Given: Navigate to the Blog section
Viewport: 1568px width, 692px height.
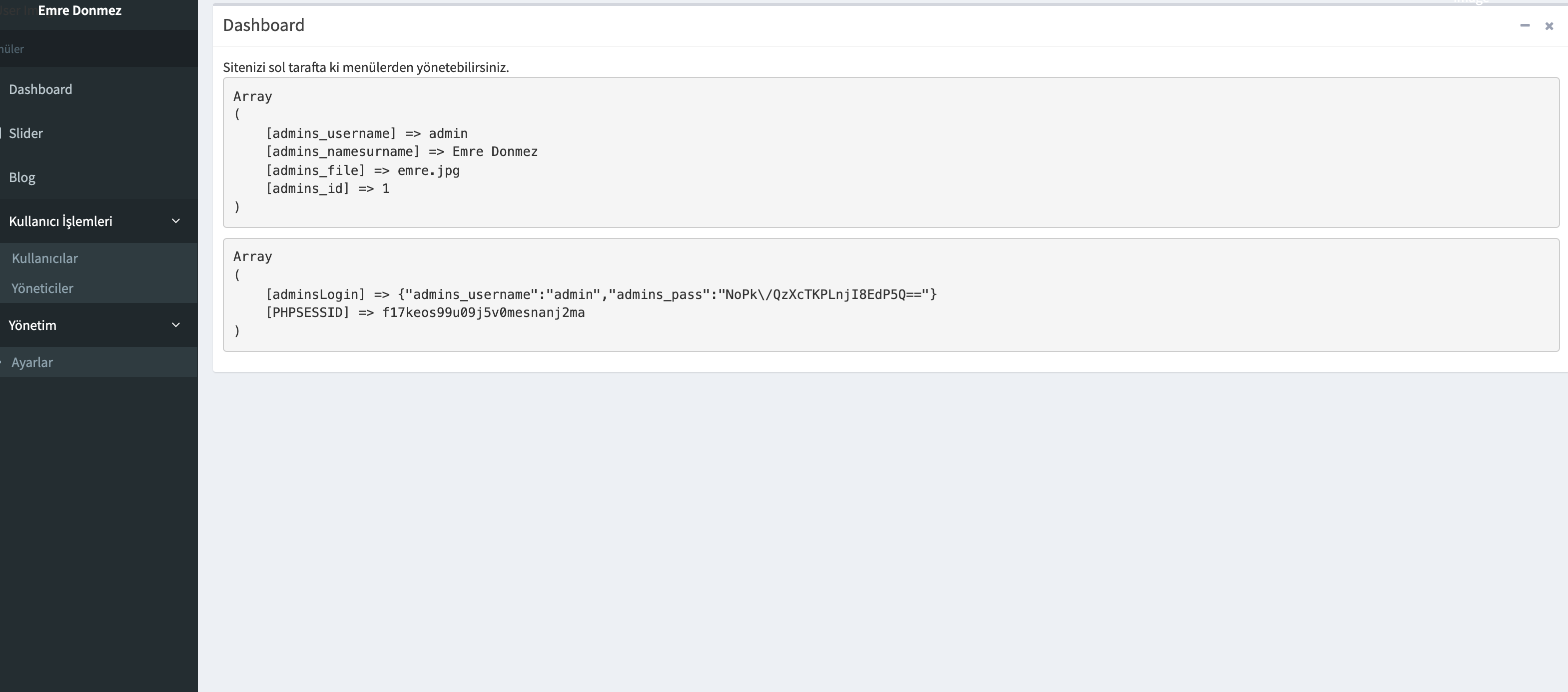Looking at the screenshot, I should [21, 176].
